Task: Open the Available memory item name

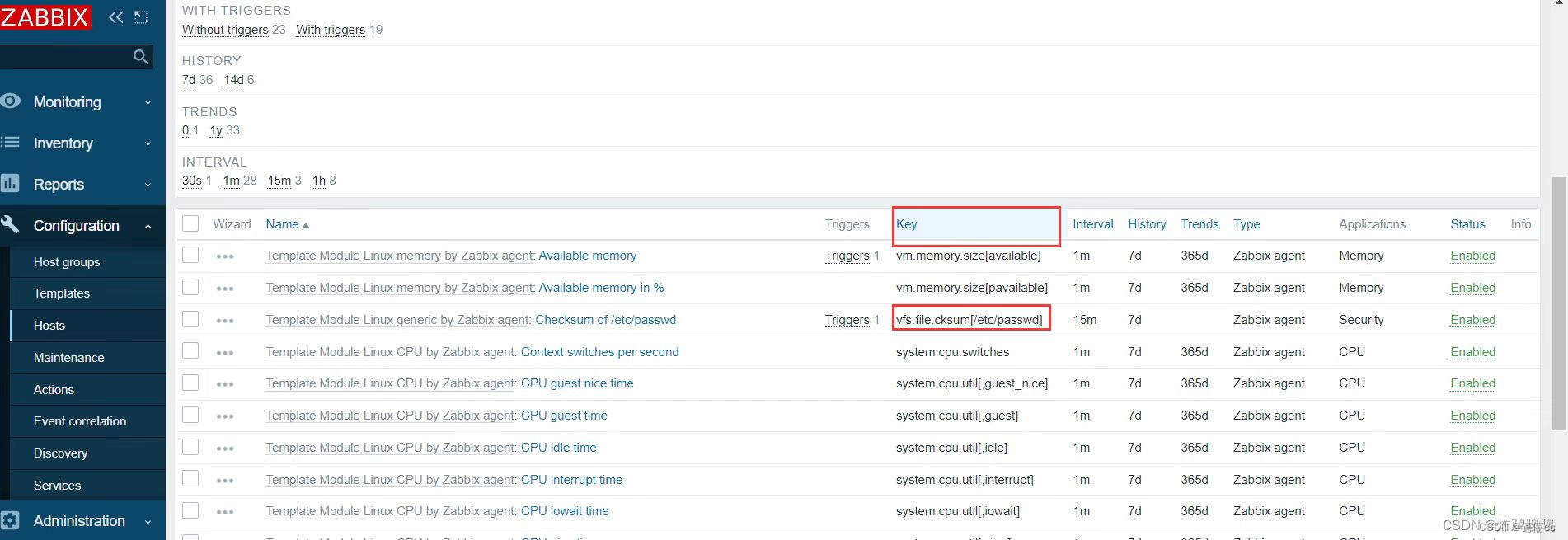Action: click(587, 256)
